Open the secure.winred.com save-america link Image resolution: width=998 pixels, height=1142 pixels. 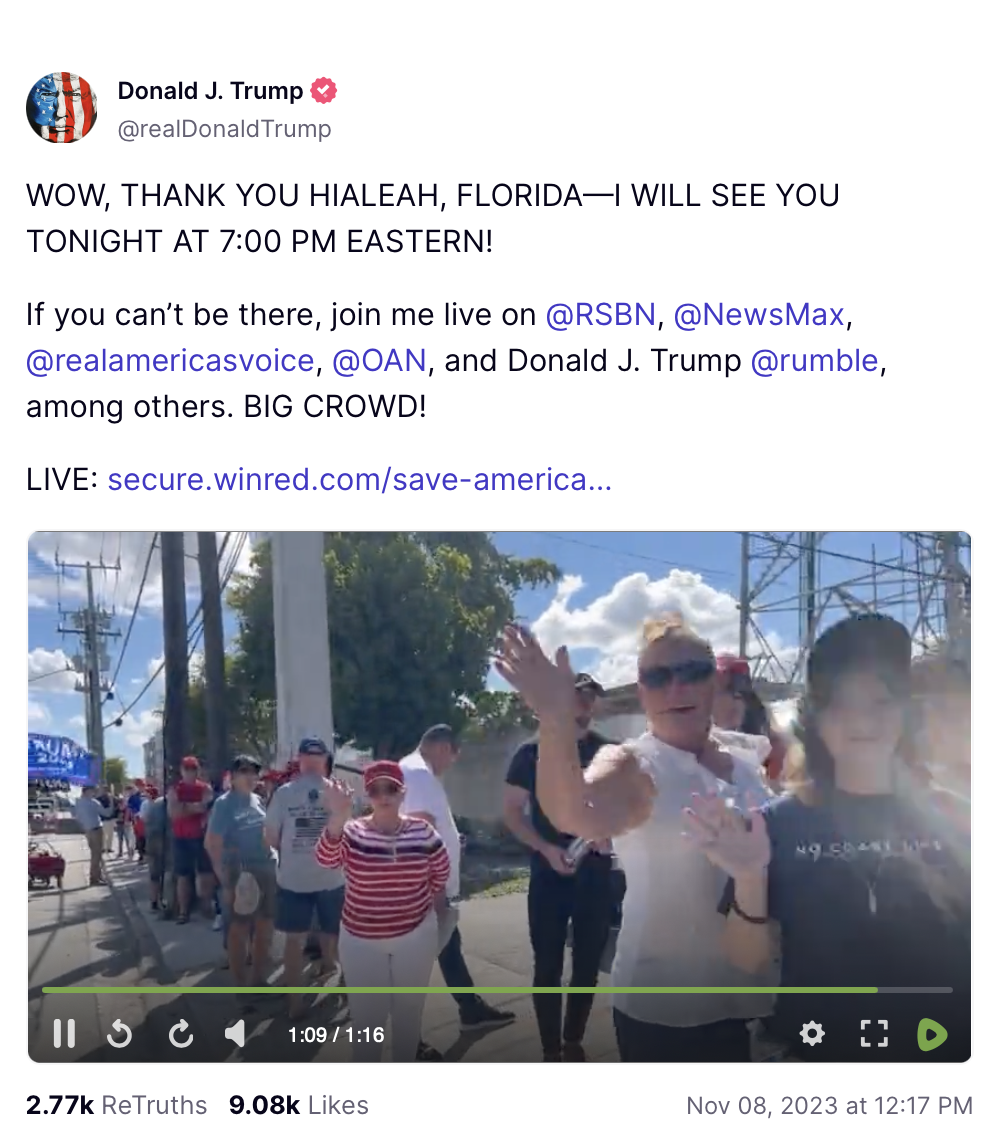[x=360, y=479]
